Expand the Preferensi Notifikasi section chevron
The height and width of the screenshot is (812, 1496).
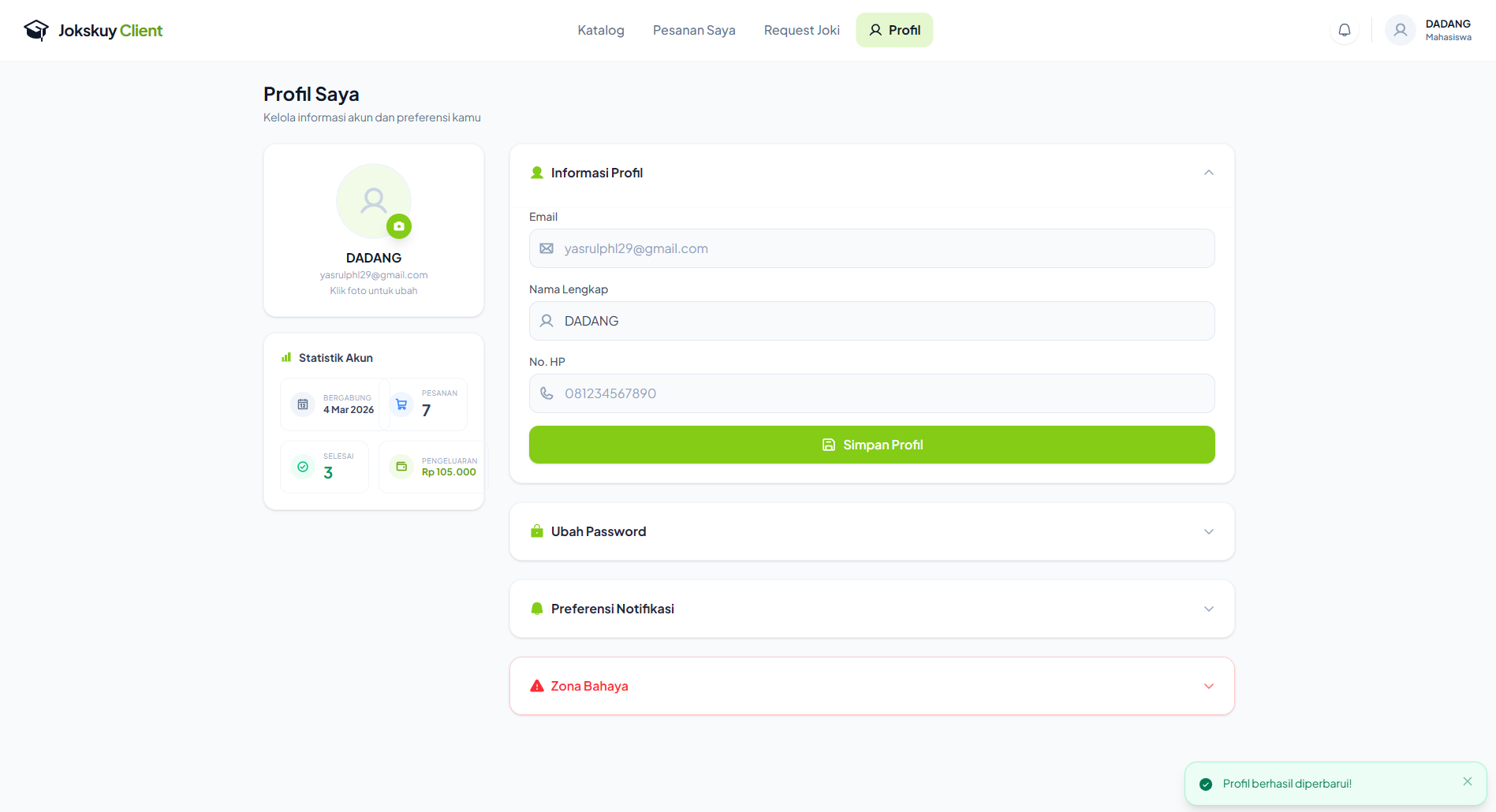coord(1209,609)
